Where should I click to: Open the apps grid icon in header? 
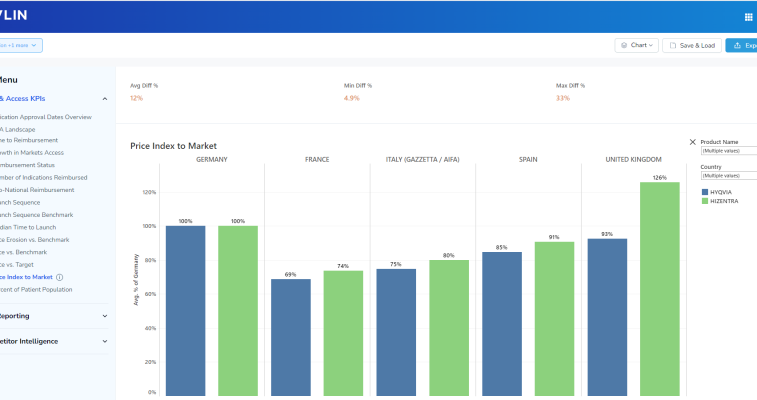coord(748,16)
